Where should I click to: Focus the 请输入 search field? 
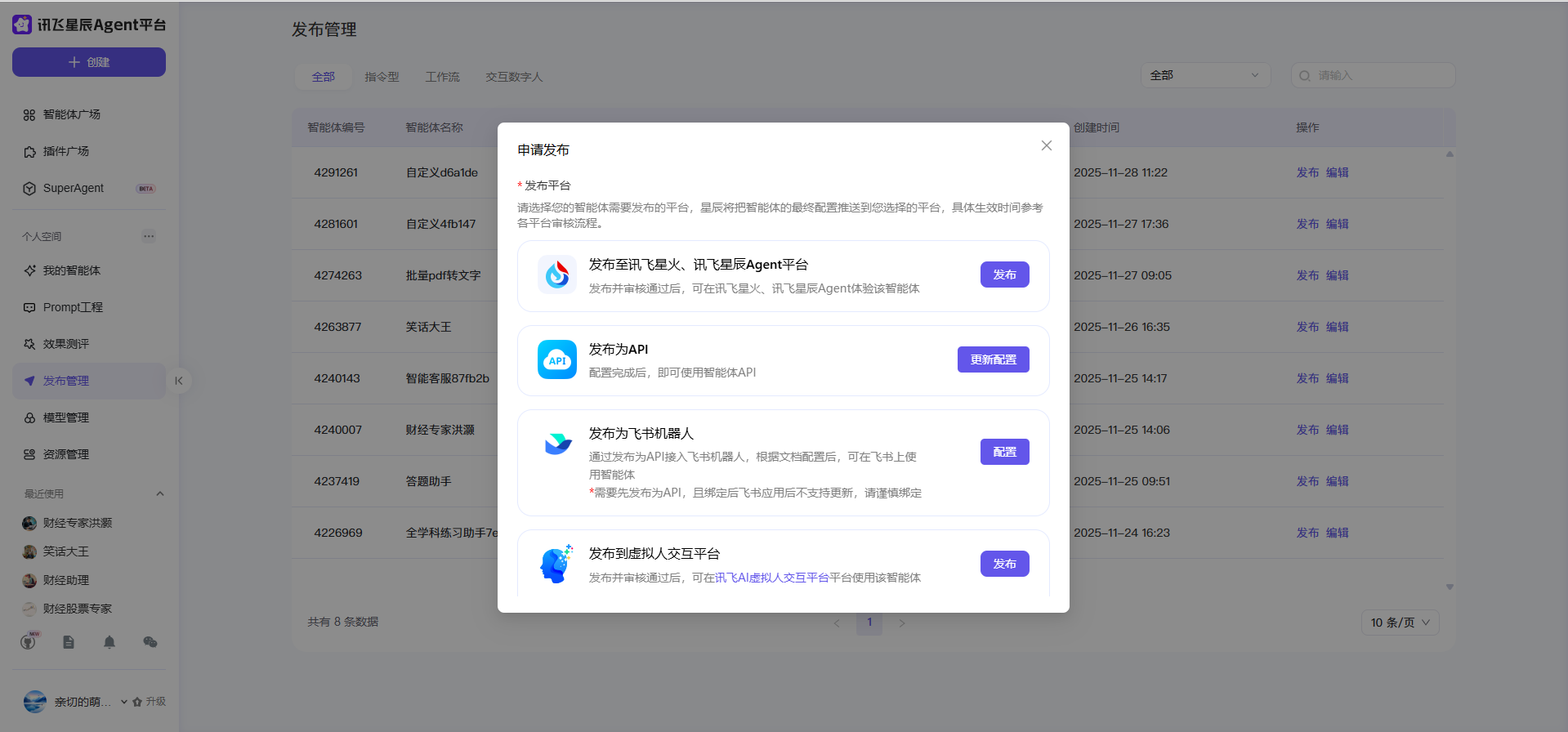1381,75
